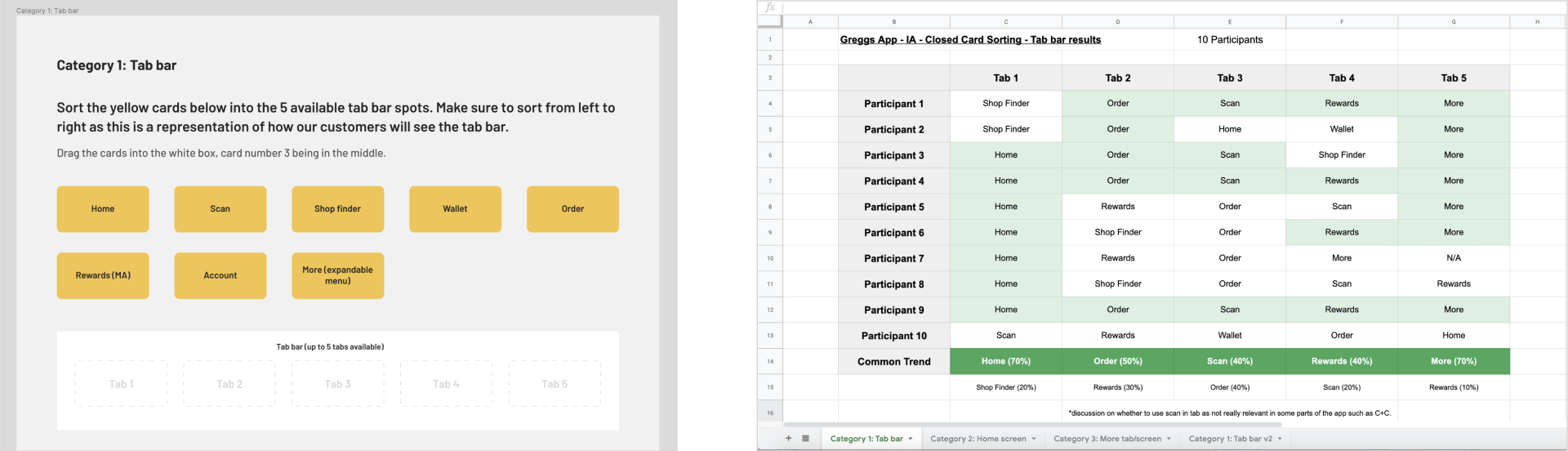The width and height of the screenshot is (1568, 451).
Task: Click the horizontal scrollbar of the spreadsheet
Action: pos(1032,425)
